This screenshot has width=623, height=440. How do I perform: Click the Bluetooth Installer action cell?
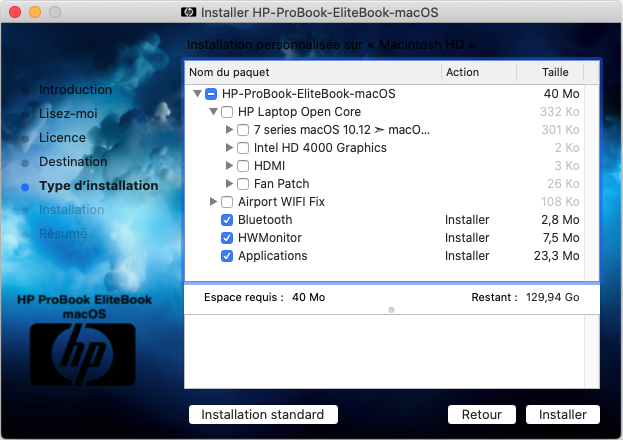click(x=467, y=220)
